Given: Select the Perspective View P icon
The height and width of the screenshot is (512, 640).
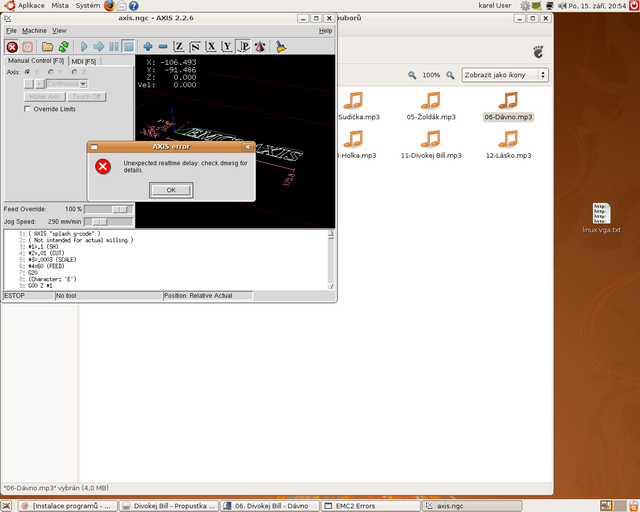Looking at the screenshot, I should pyautogui.click(x=243, y=46).
